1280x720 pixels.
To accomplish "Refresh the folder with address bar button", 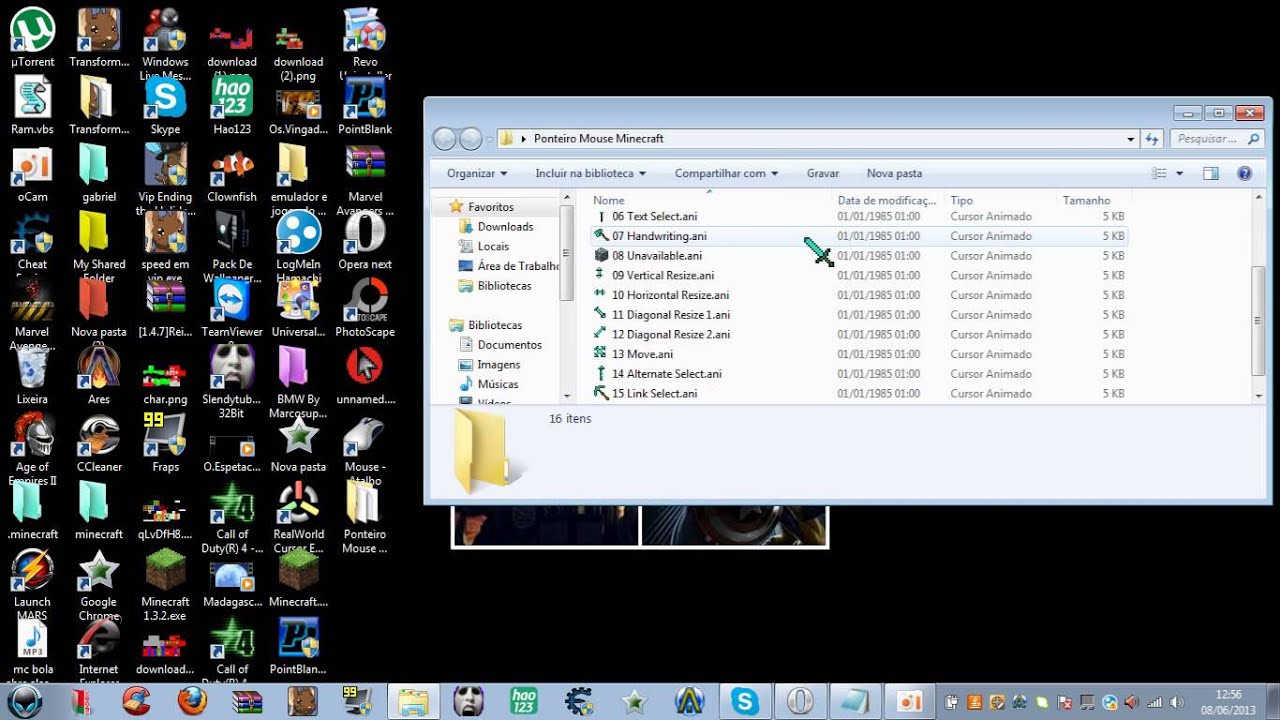I will click(x=1152, y=139).
